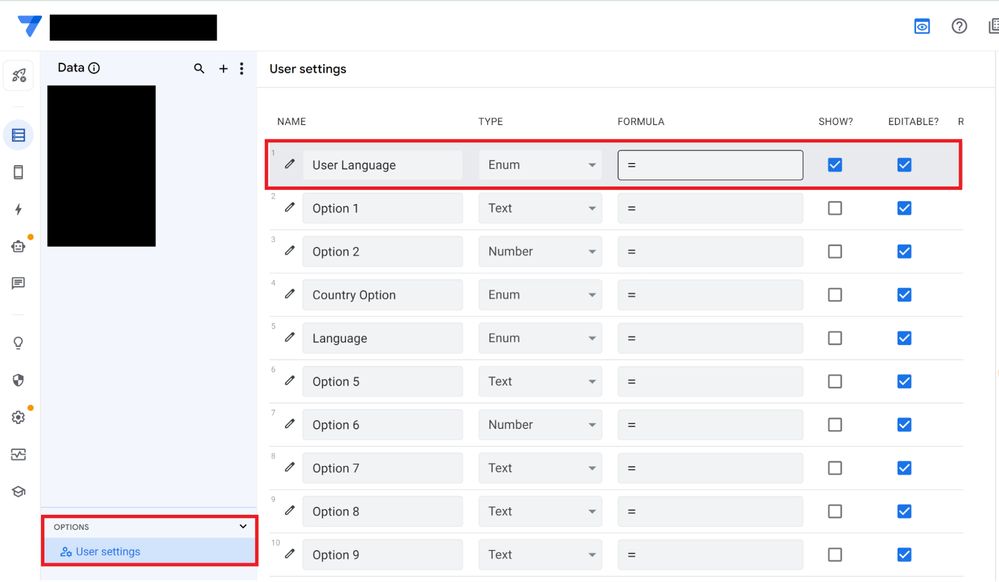Open Data panel more options menu
Viewport: 999px width, 582px height.
pyautogui.click(x=241, y=68)
